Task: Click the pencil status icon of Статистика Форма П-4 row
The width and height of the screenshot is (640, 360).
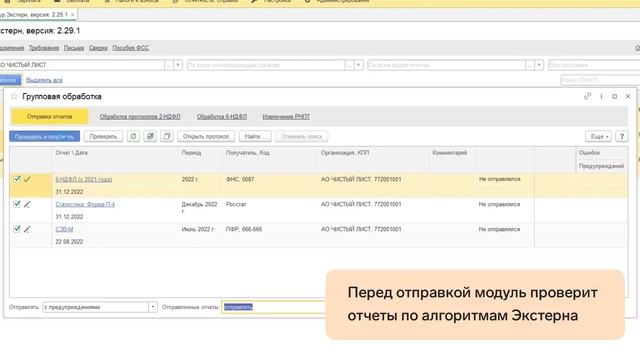Action: click(x=27, y=204)
